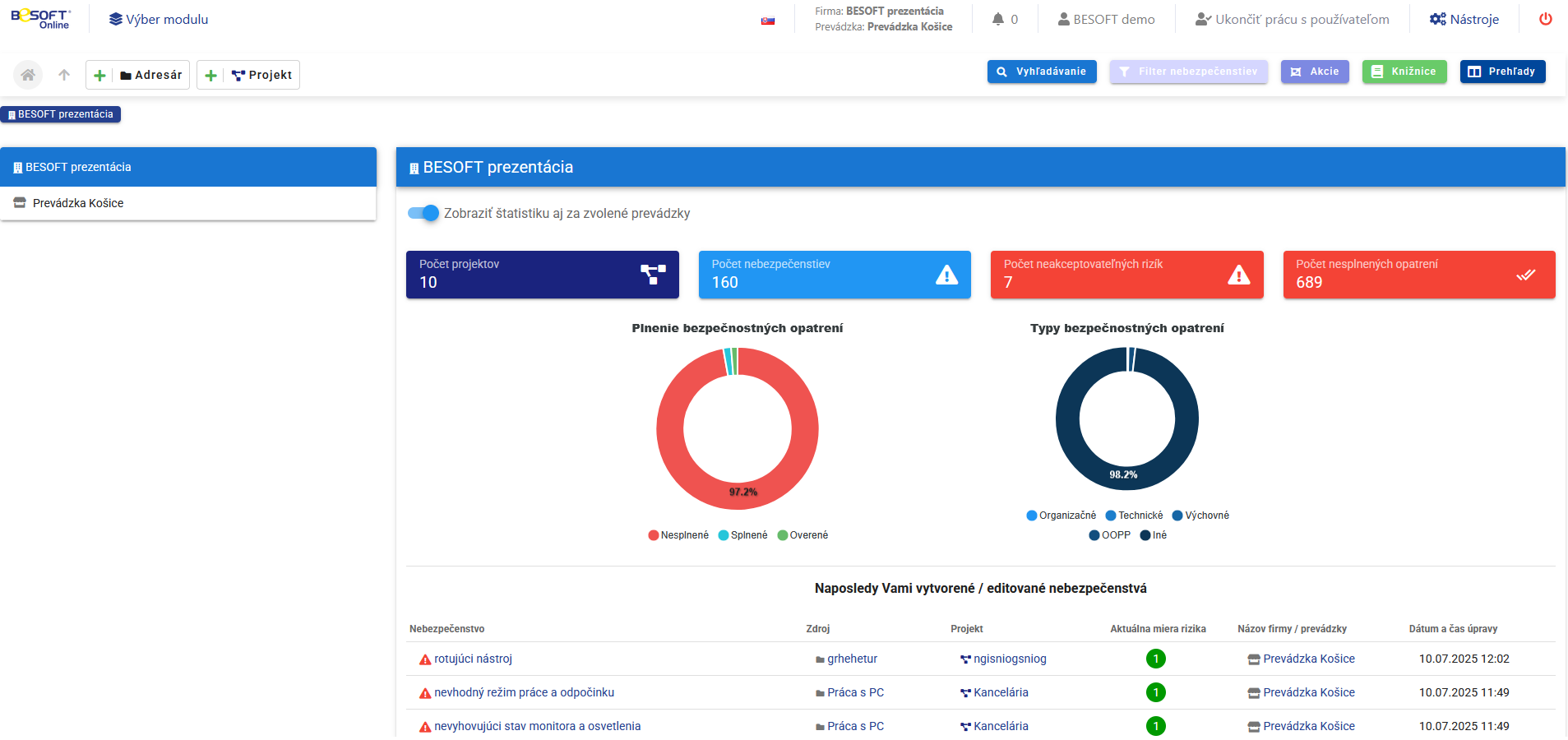
Task: Click the Slovak flag language icon
Action: (x=768, y=21)
